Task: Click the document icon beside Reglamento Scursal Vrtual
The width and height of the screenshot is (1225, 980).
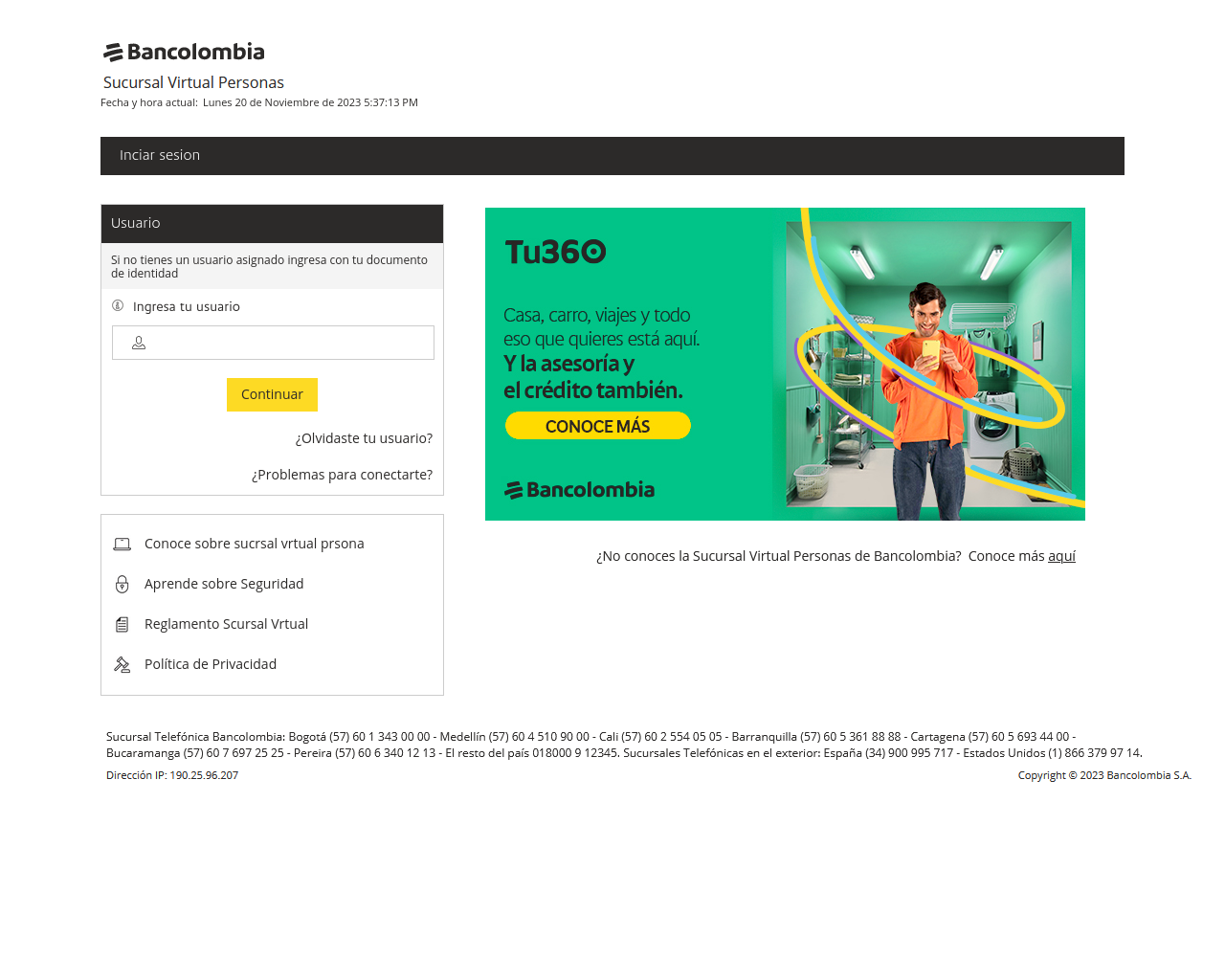Action: tap(122, 624)
